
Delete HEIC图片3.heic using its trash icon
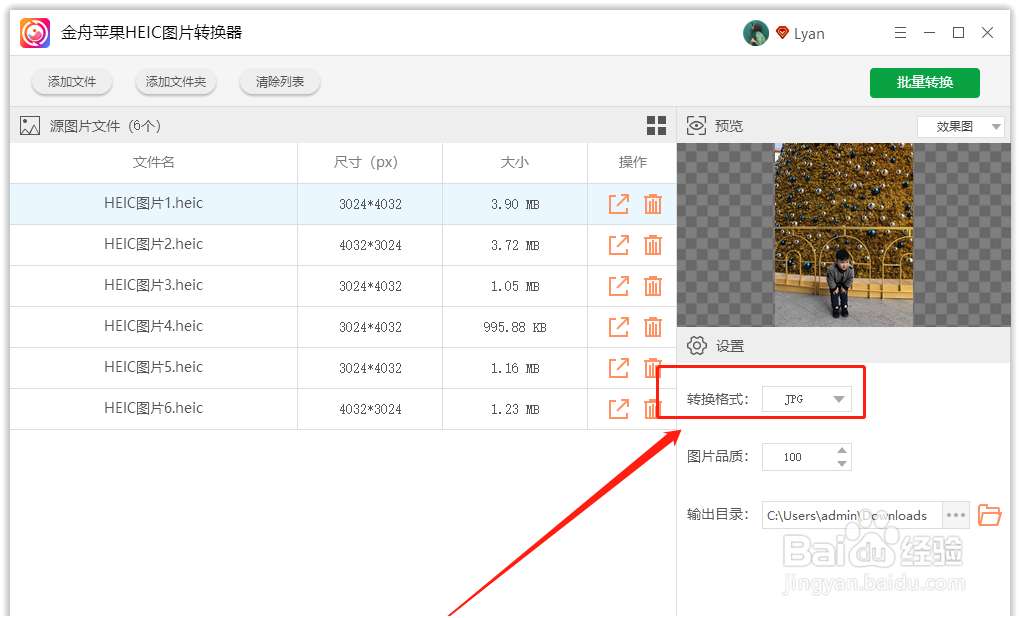(x=653, y=285)
